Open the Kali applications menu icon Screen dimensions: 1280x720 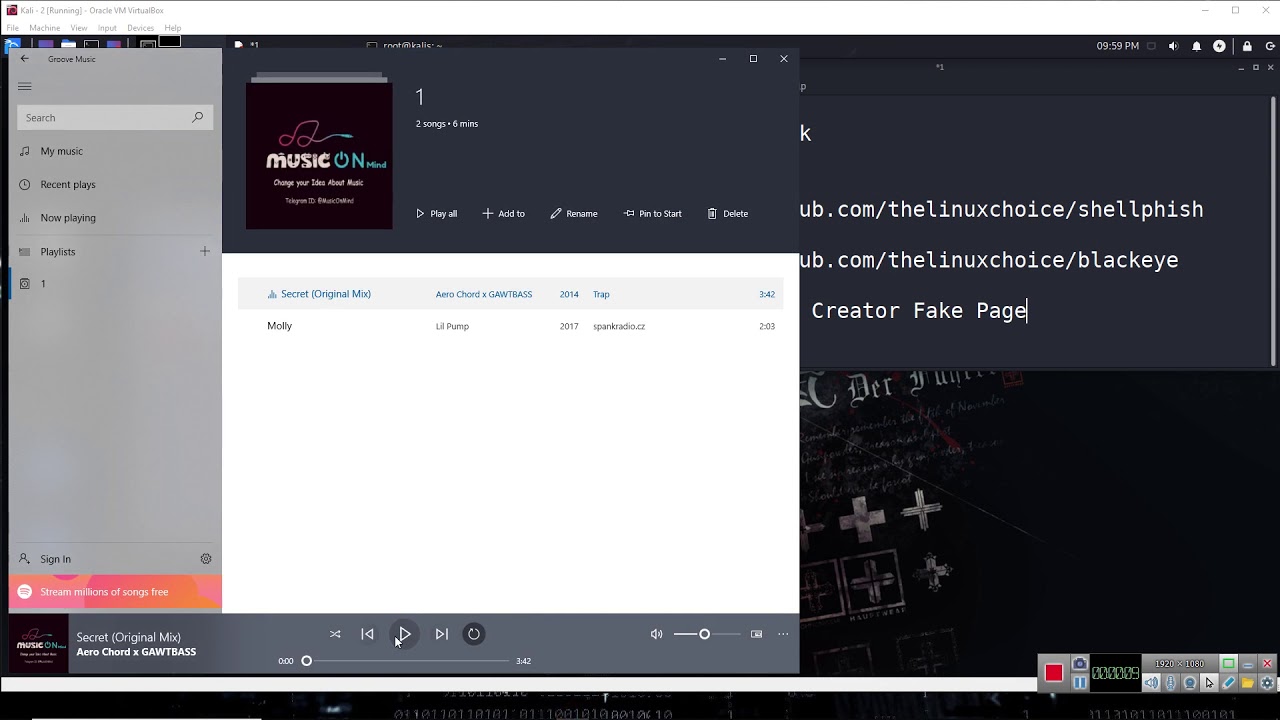[x=13, y=45]
